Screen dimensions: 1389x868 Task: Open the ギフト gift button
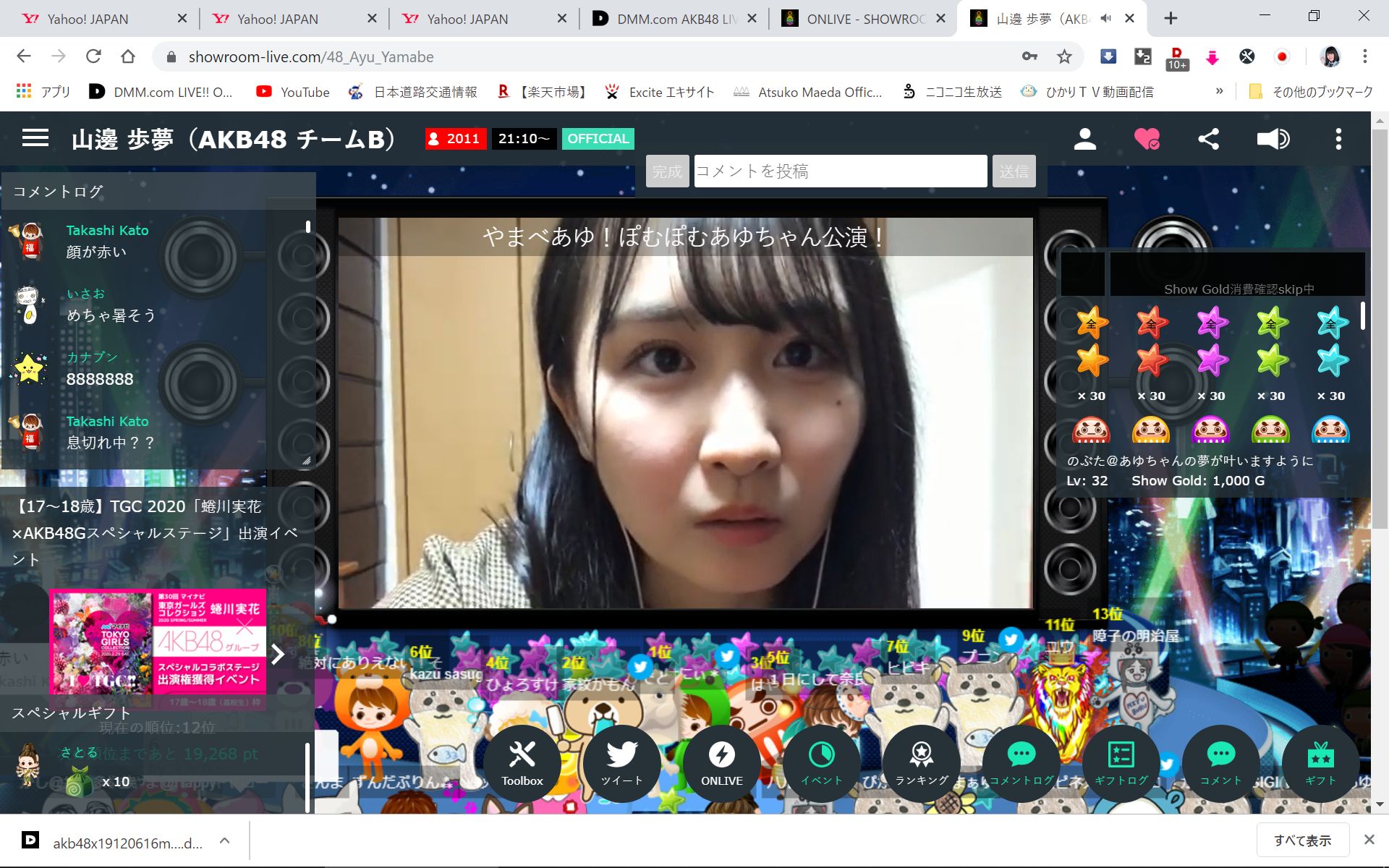(1320, 763)
